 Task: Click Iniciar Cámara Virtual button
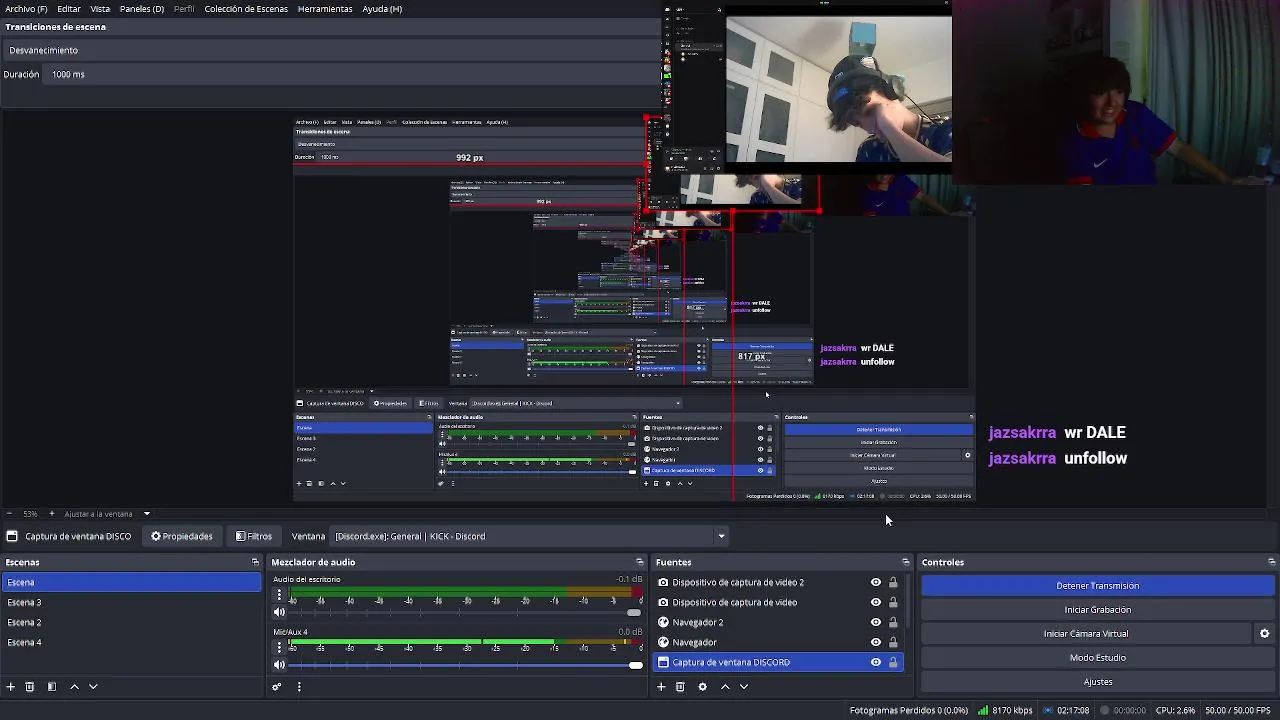(1086, 634)
